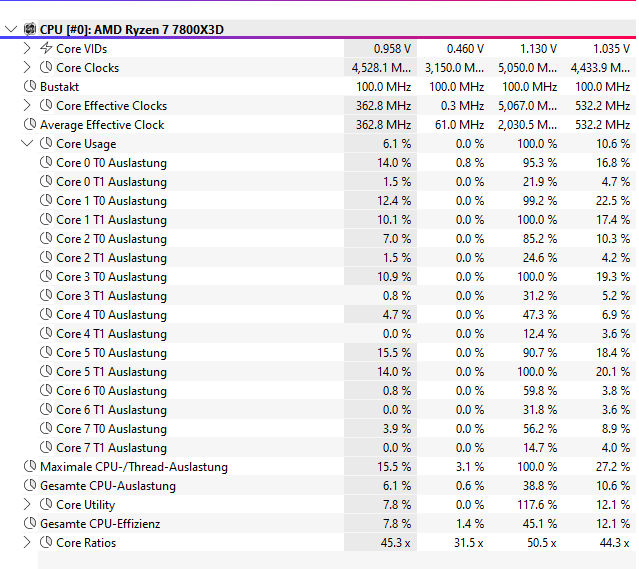The image size is (639, 569).
Task: Click the icon beside Gesamte CPU-Auslastung
Action: 30,485
